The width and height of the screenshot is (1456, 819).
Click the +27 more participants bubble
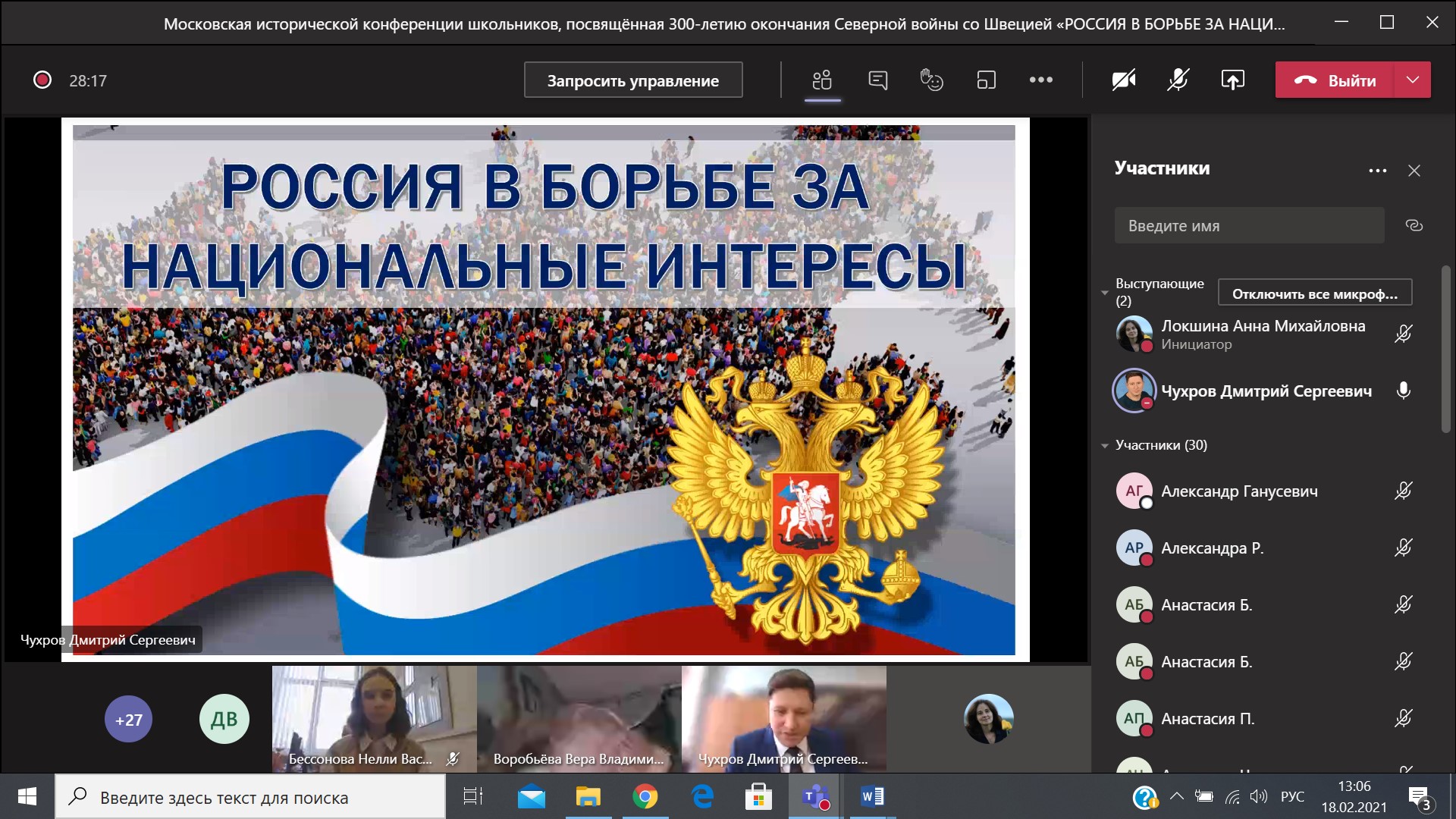128,719
